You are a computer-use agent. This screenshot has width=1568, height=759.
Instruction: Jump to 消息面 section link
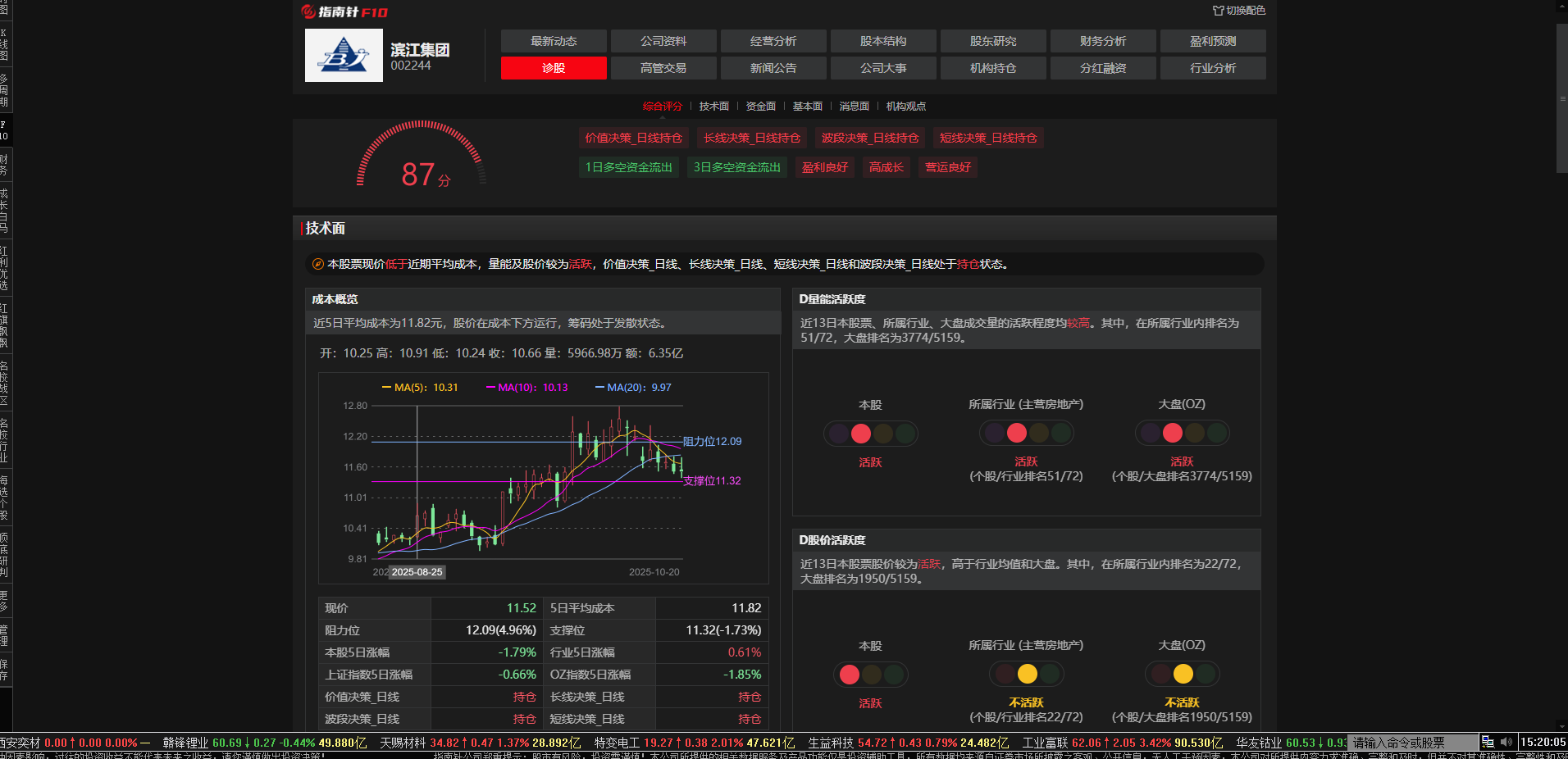[x=855, y=107]
